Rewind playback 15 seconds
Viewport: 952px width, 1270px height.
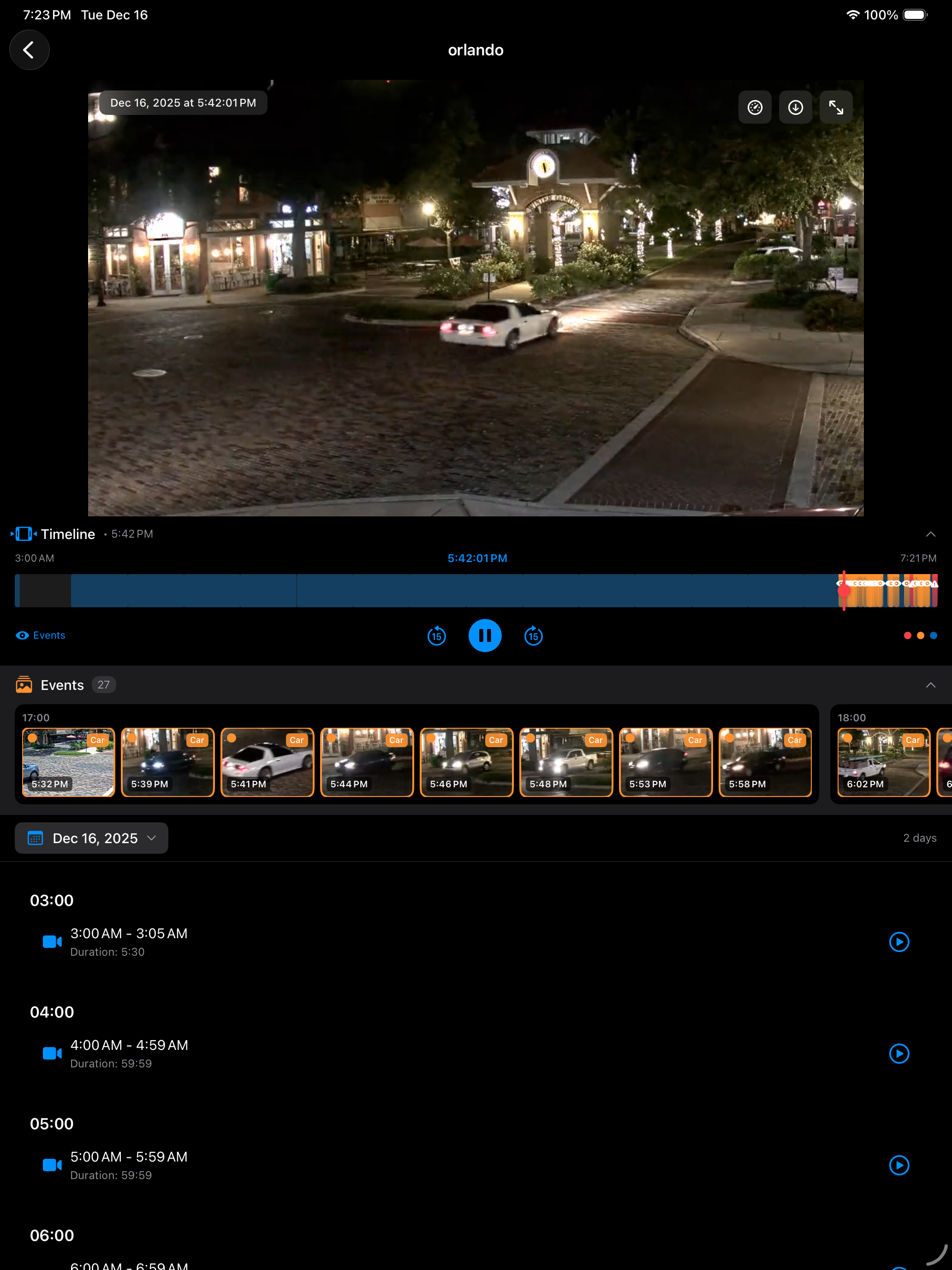tap(436, 635)
